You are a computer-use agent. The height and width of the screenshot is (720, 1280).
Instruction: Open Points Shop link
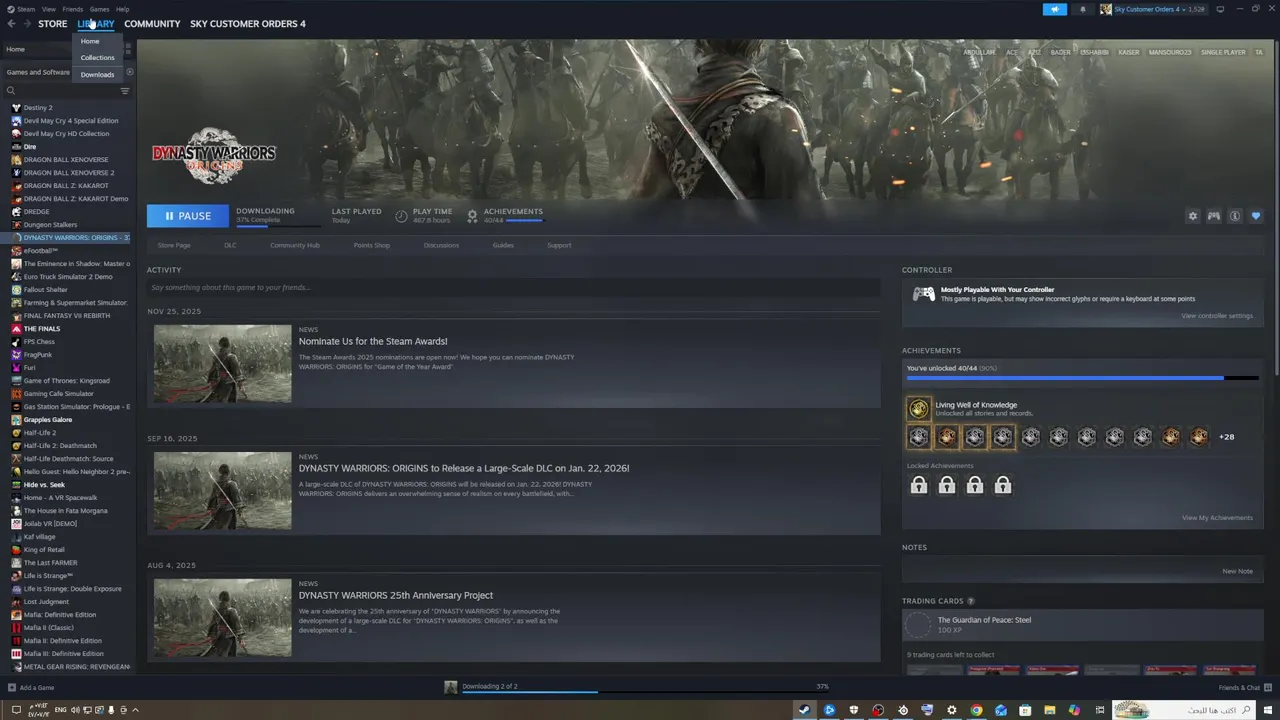click(x=372, y=245)
